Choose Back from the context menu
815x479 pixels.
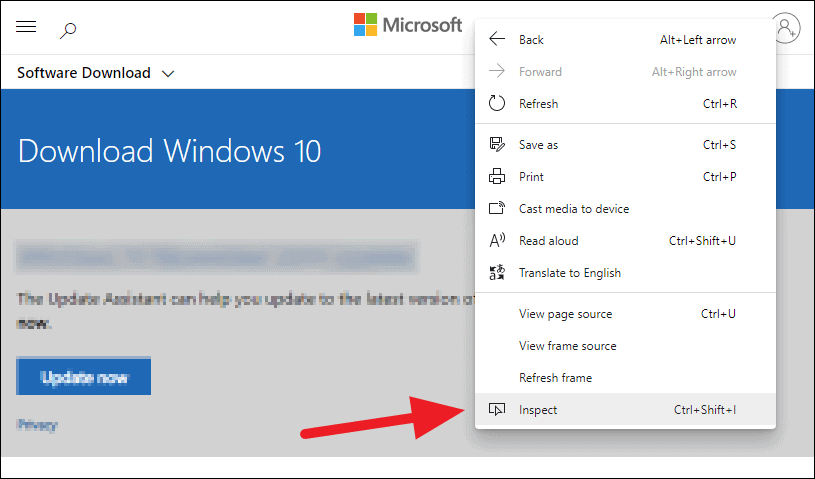[x=625, y=39]
